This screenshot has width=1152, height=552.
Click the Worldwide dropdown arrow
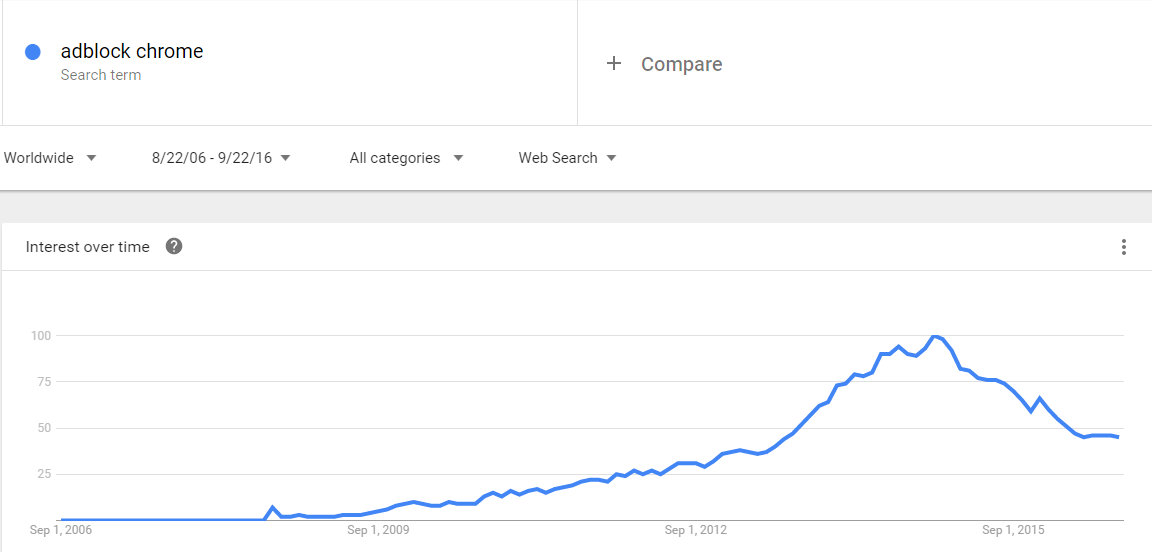tap(91, 157)
